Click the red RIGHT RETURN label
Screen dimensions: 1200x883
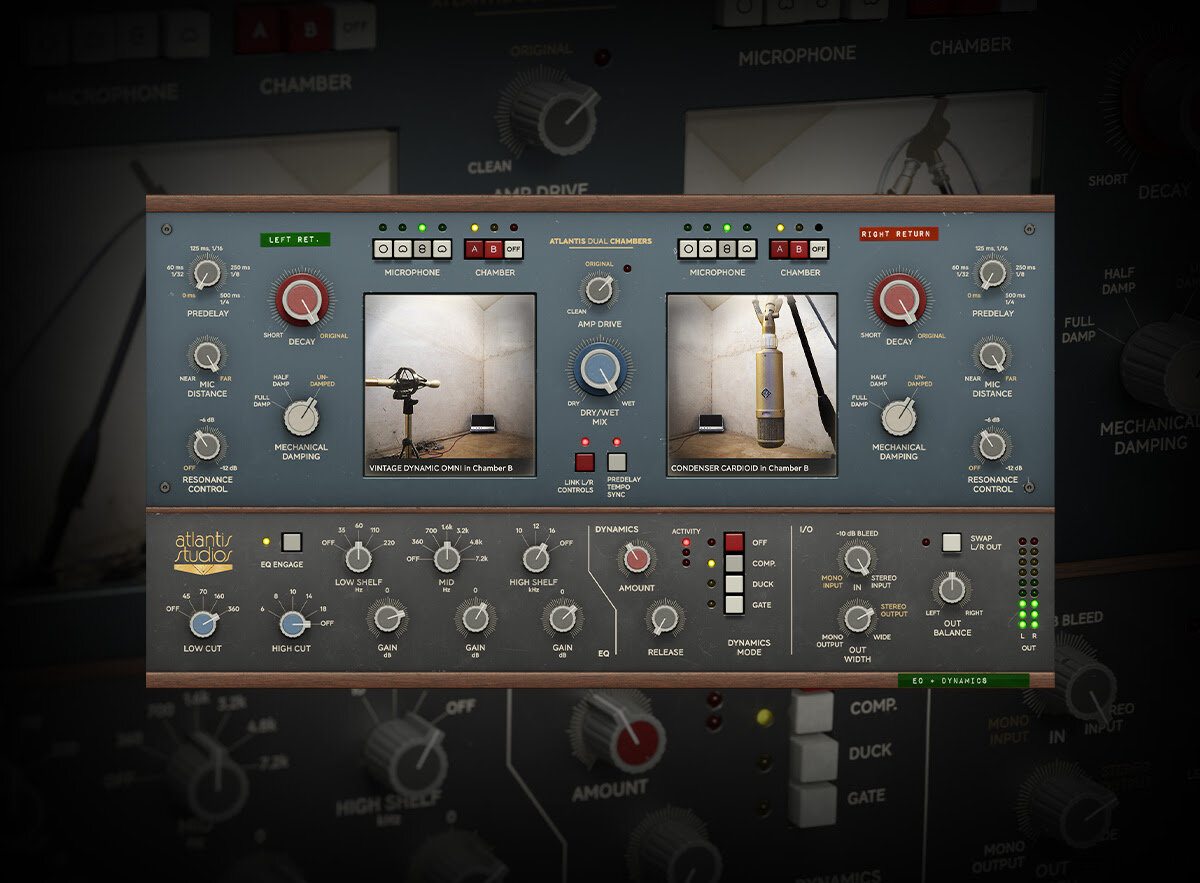pyautogui.click(x=899, y=234)
